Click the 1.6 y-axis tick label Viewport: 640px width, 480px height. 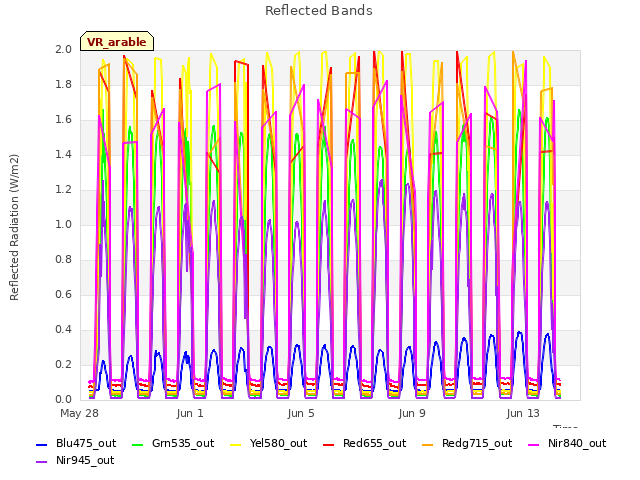click(x=63, y=120)
